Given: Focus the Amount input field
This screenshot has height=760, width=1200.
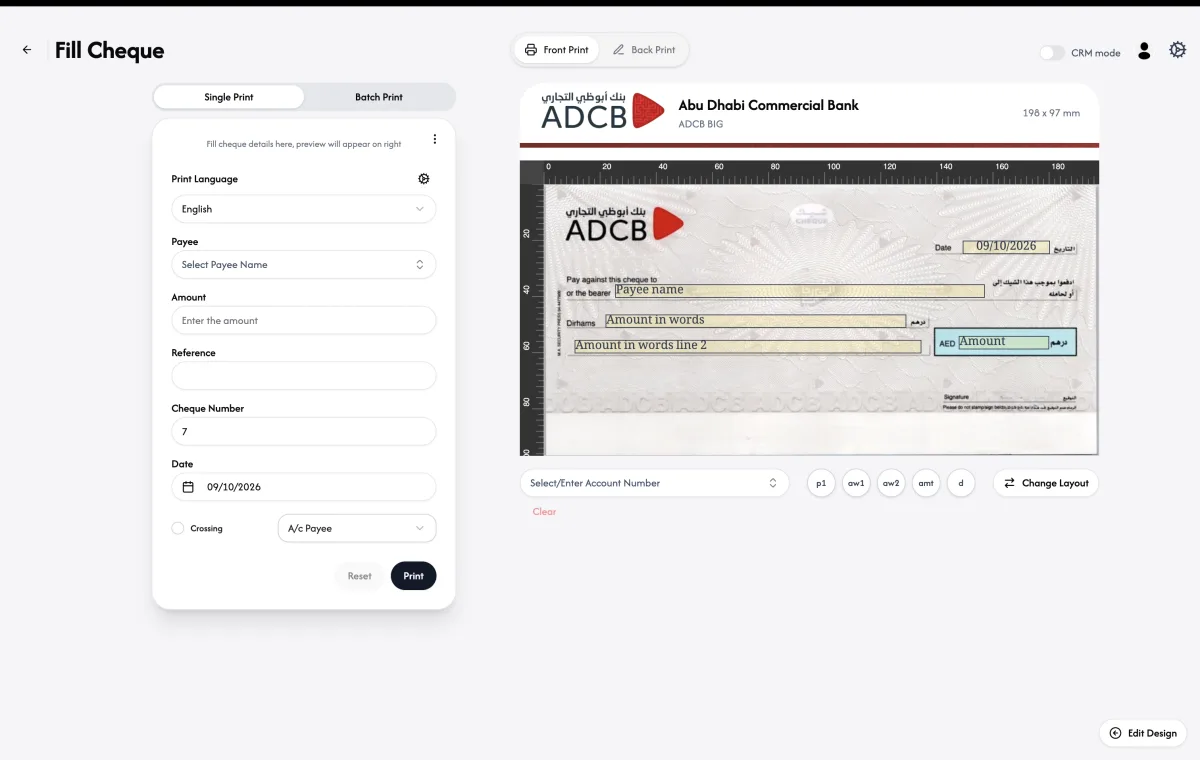Looking at the screenshot, I should [304, 320].
